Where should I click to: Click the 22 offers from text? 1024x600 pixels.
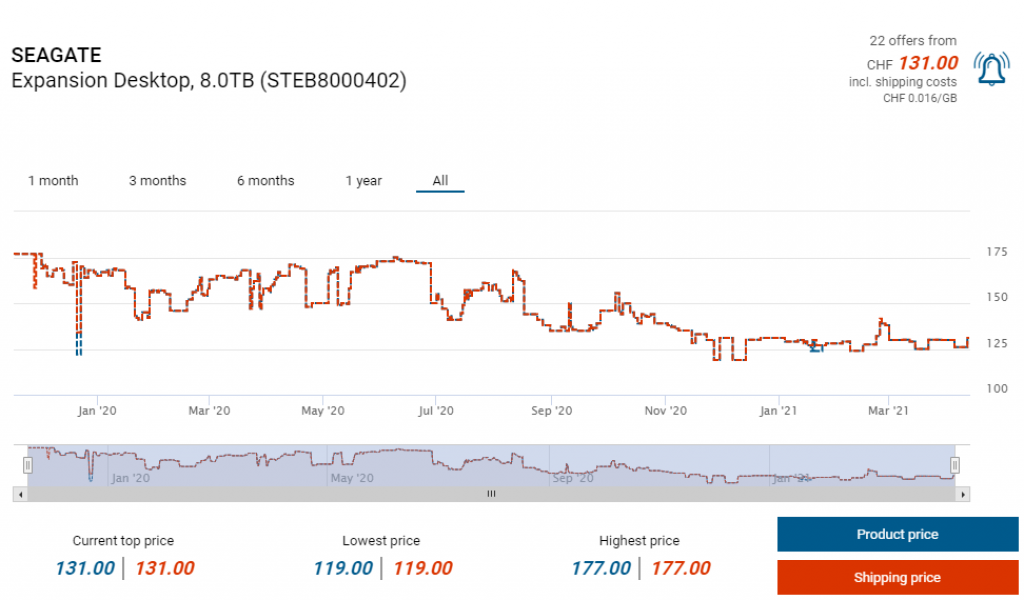(912, 41)
